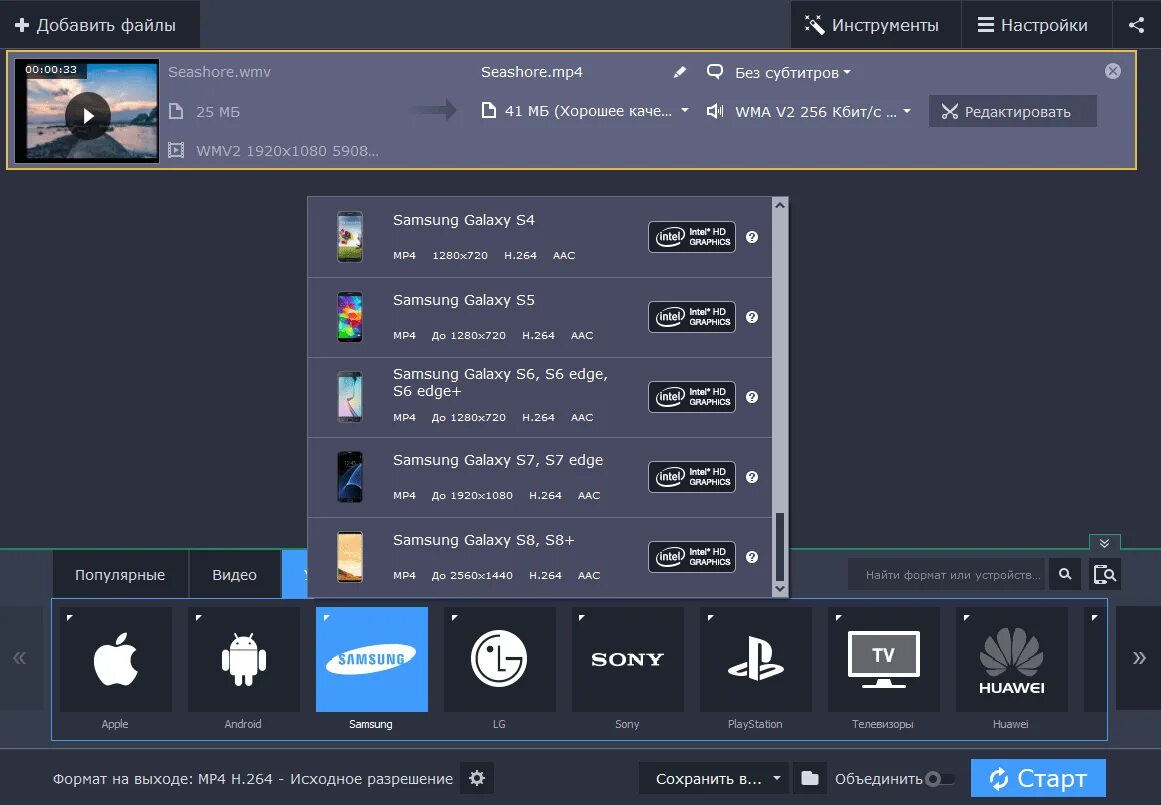1161x805 pixels.
Task: Select Samsung Galaxy S6, S6 edge preset
Action: (539, 397)
